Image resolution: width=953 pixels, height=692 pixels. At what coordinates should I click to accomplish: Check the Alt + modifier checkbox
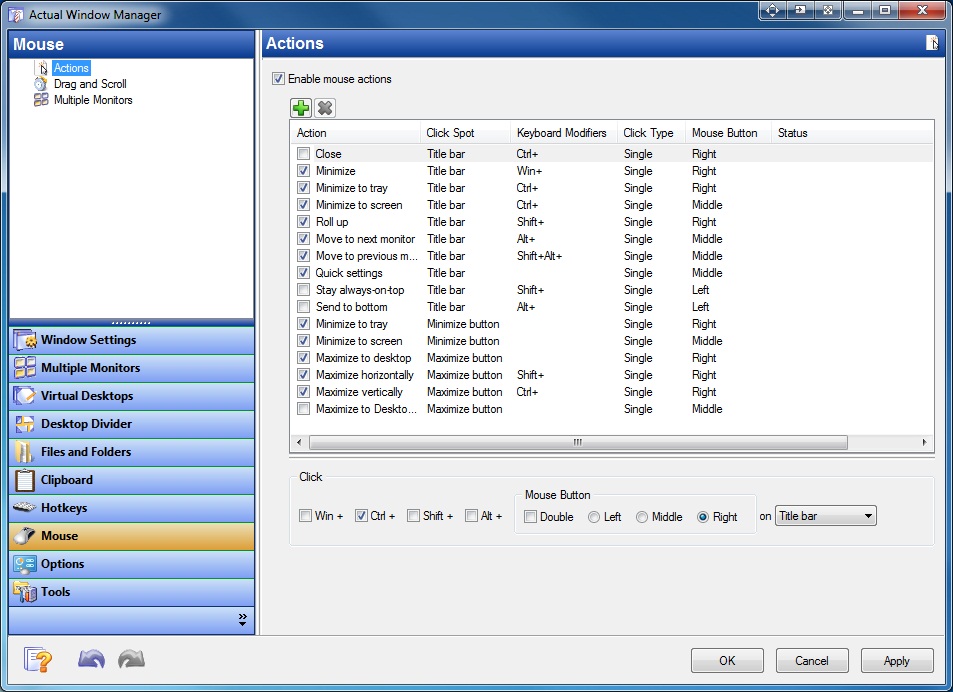click(471, 516)
